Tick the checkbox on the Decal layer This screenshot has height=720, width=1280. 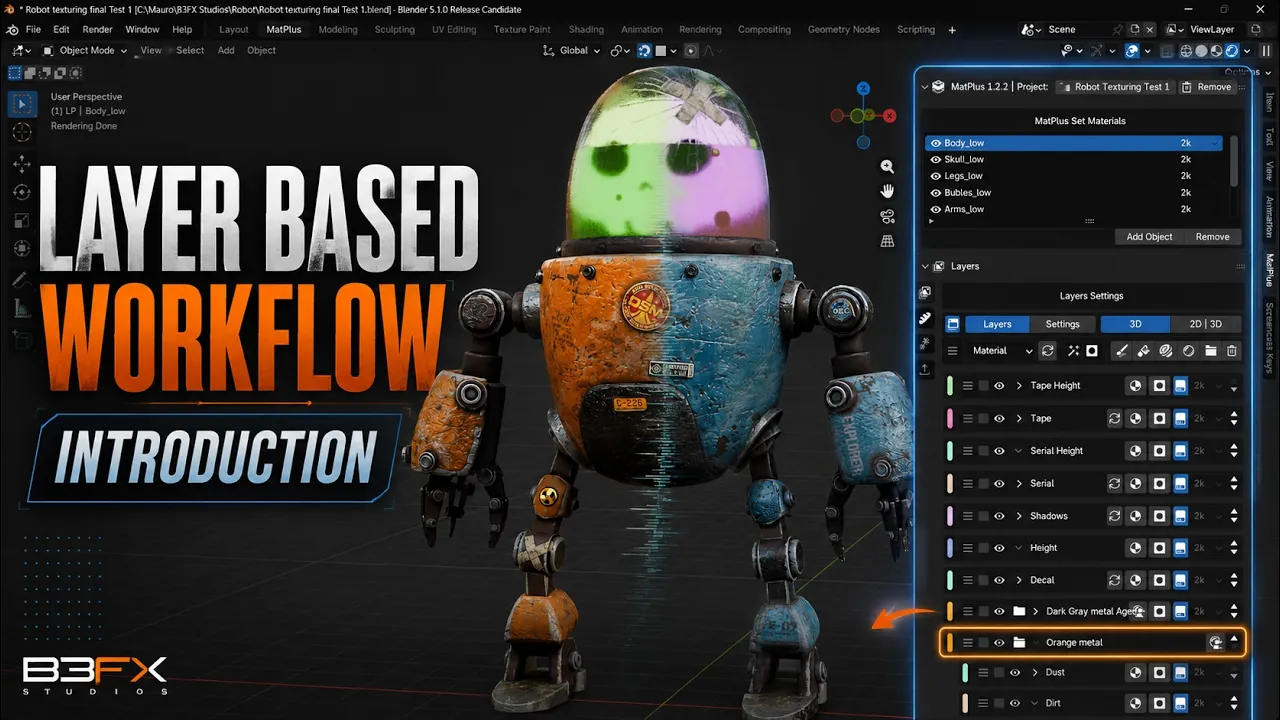click(x=984, y=580)
